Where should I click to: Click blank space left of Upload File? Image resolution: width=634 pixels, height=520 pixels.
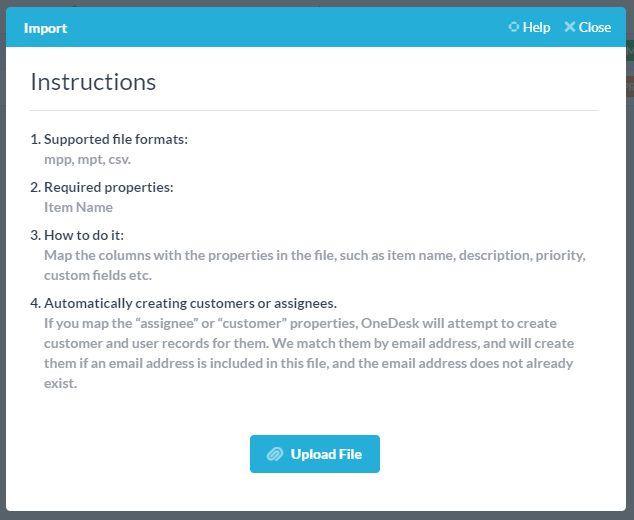click(x=140, y=455)
